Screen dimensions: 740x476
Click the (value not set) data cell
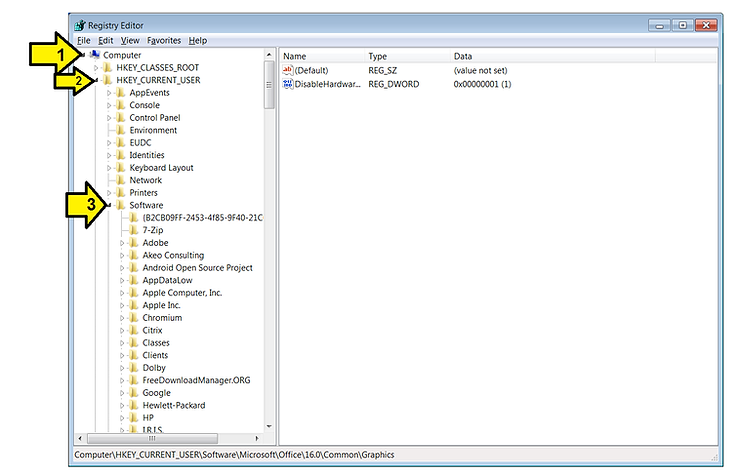480,70
